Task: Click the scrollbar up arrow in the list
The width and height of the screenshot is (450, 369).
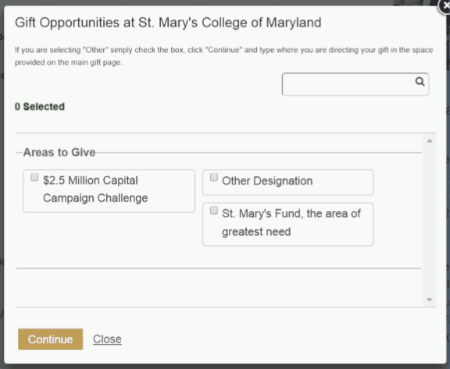Action: tap(430, 141)
